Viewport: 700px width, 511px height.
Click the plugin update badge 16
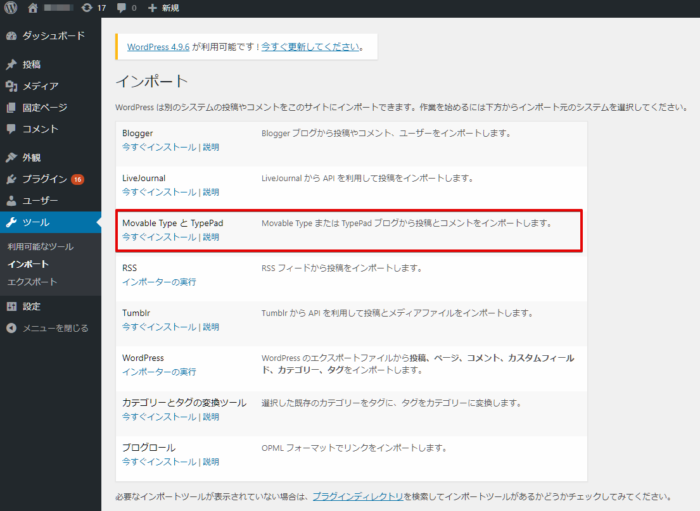[78, 179]
